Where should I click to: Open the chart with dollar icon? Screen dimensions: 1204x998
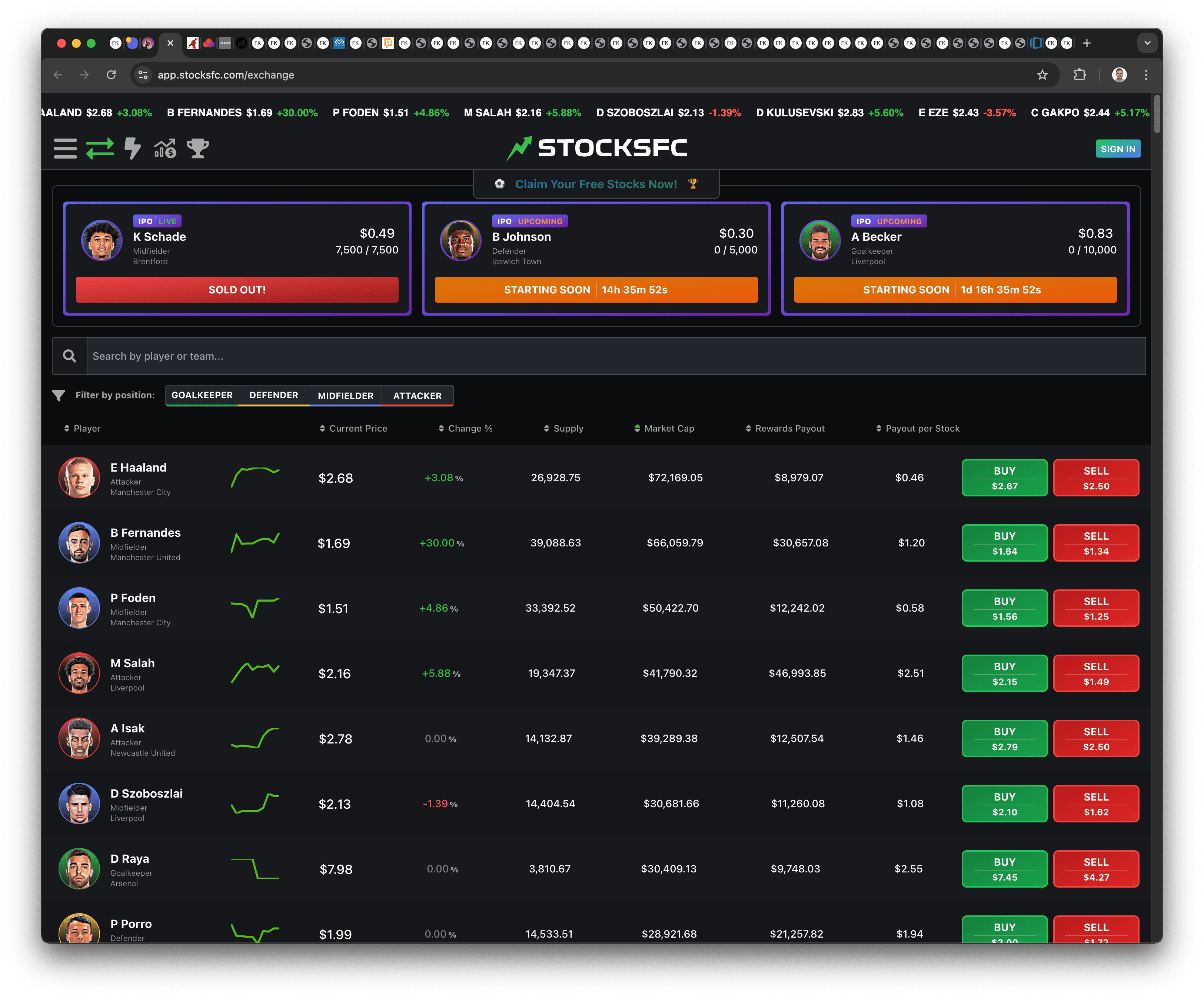click(165, 149)
